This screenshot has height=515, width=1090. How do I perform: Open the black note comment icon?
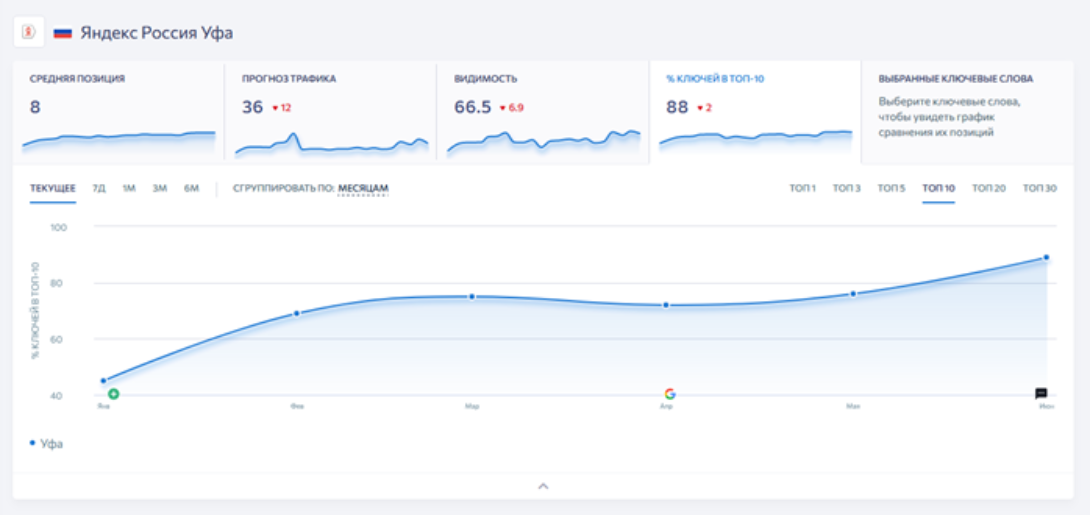tap(1041, 393)
